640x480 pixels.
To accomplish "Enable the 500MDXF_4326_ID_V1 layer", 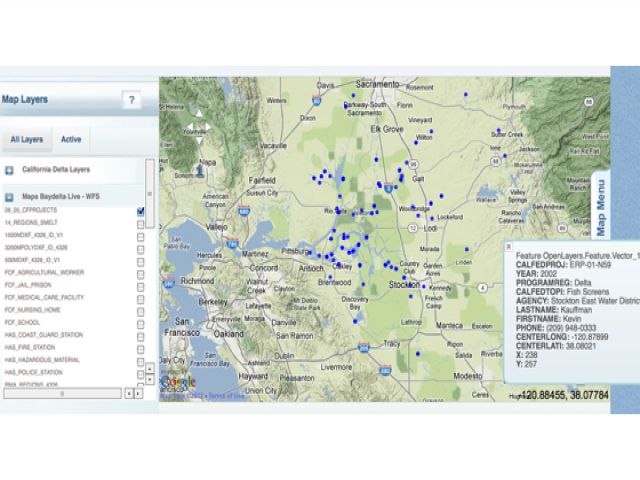I will 140,262.
